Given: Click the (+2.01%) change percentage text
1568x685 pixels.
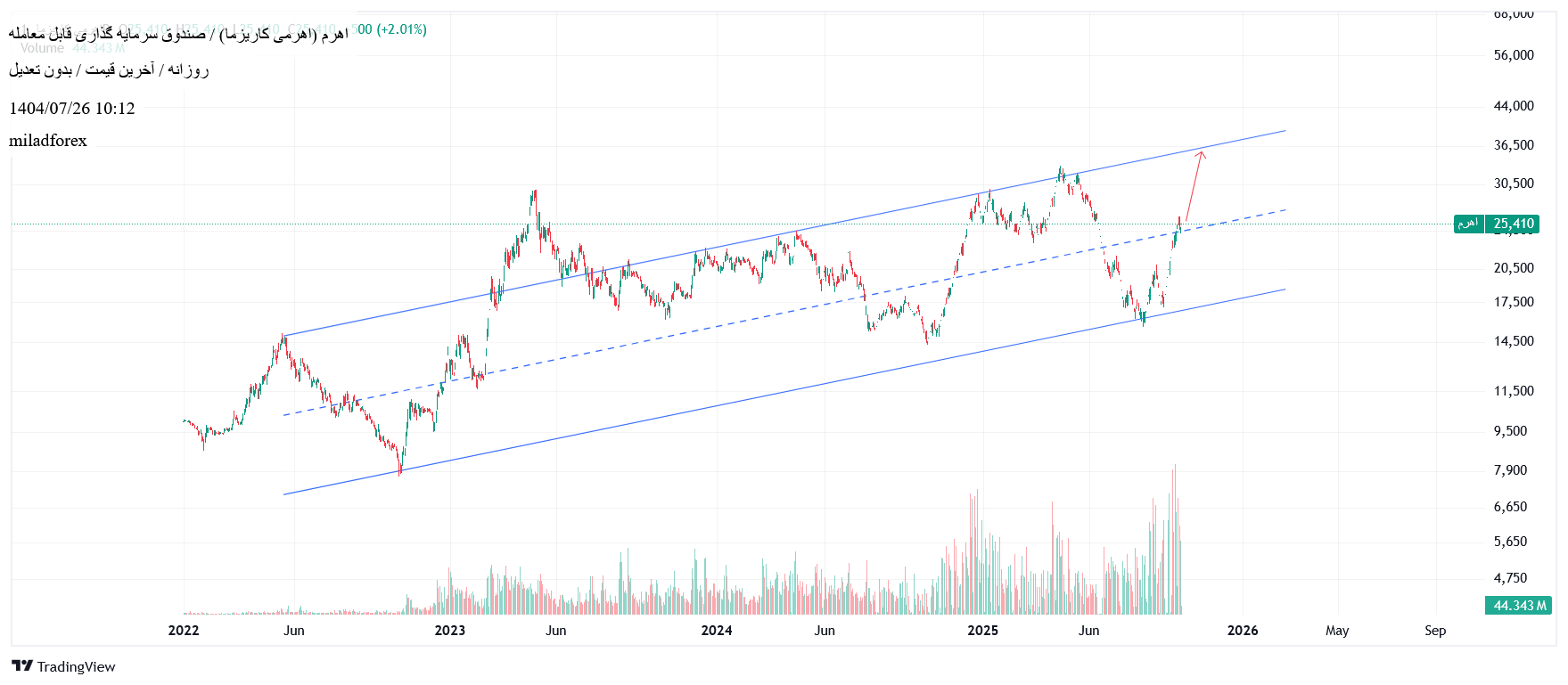Looking at the screenshot, I should (401, 29).
